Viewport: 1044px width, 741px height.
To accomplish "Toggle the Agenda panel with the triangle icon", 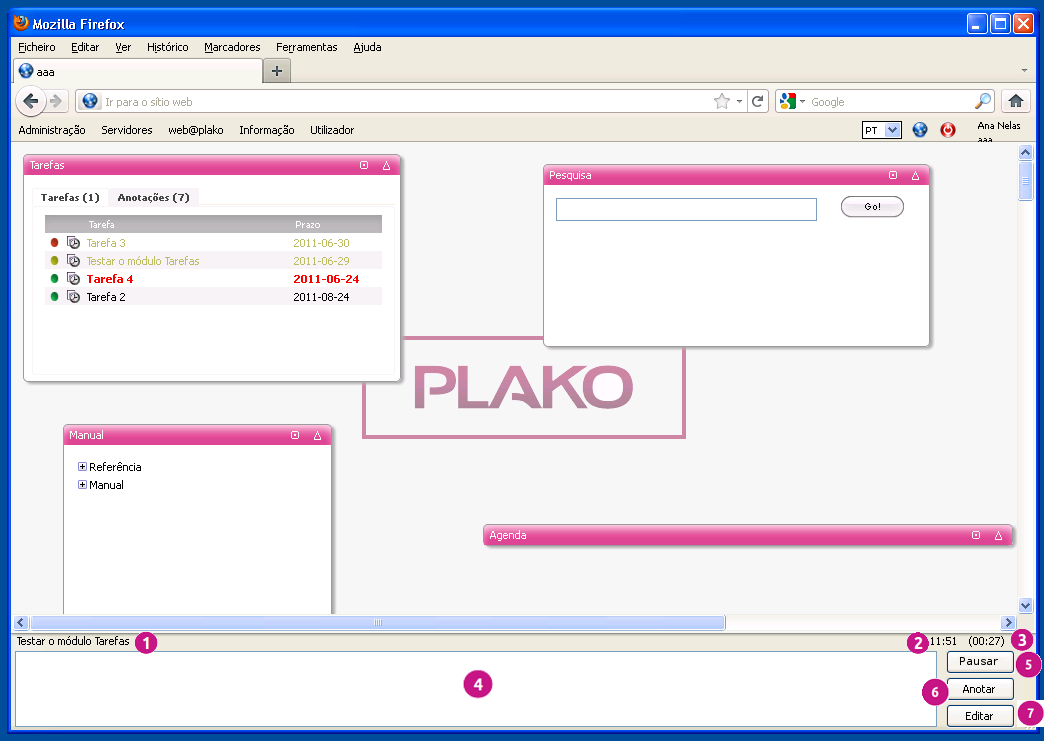I will (999, 535).
